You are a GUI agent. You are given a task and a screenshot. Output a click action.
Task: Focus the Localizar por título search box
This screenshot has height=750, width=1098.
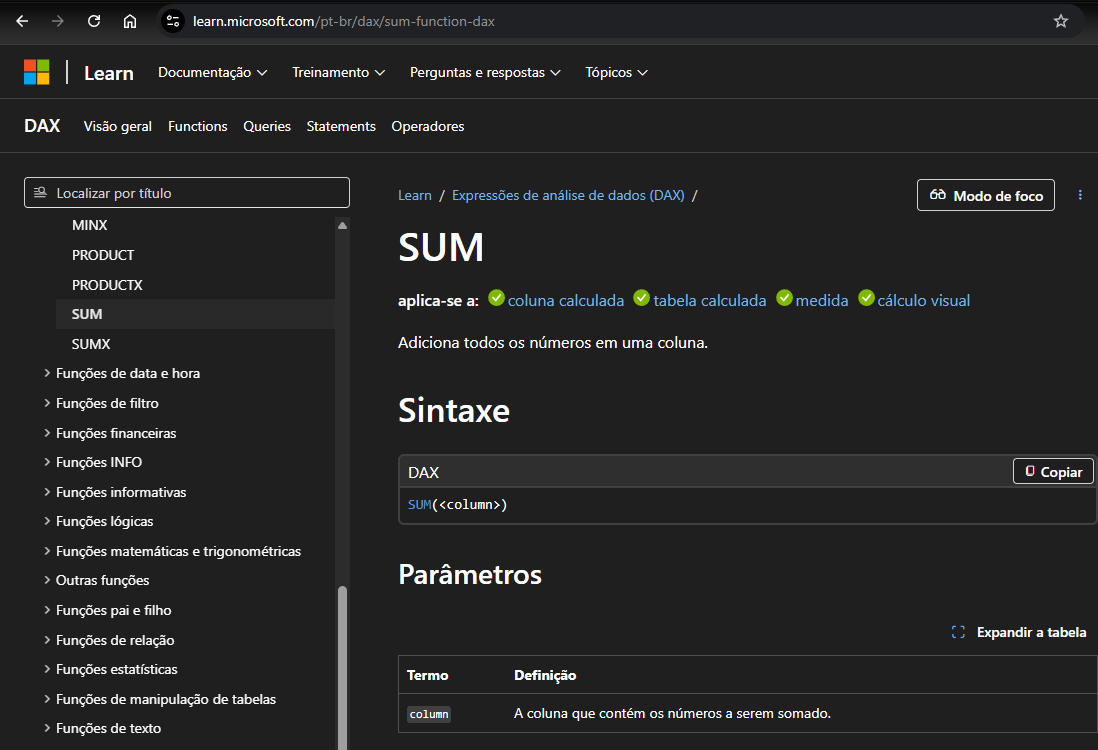coord(187,193)
